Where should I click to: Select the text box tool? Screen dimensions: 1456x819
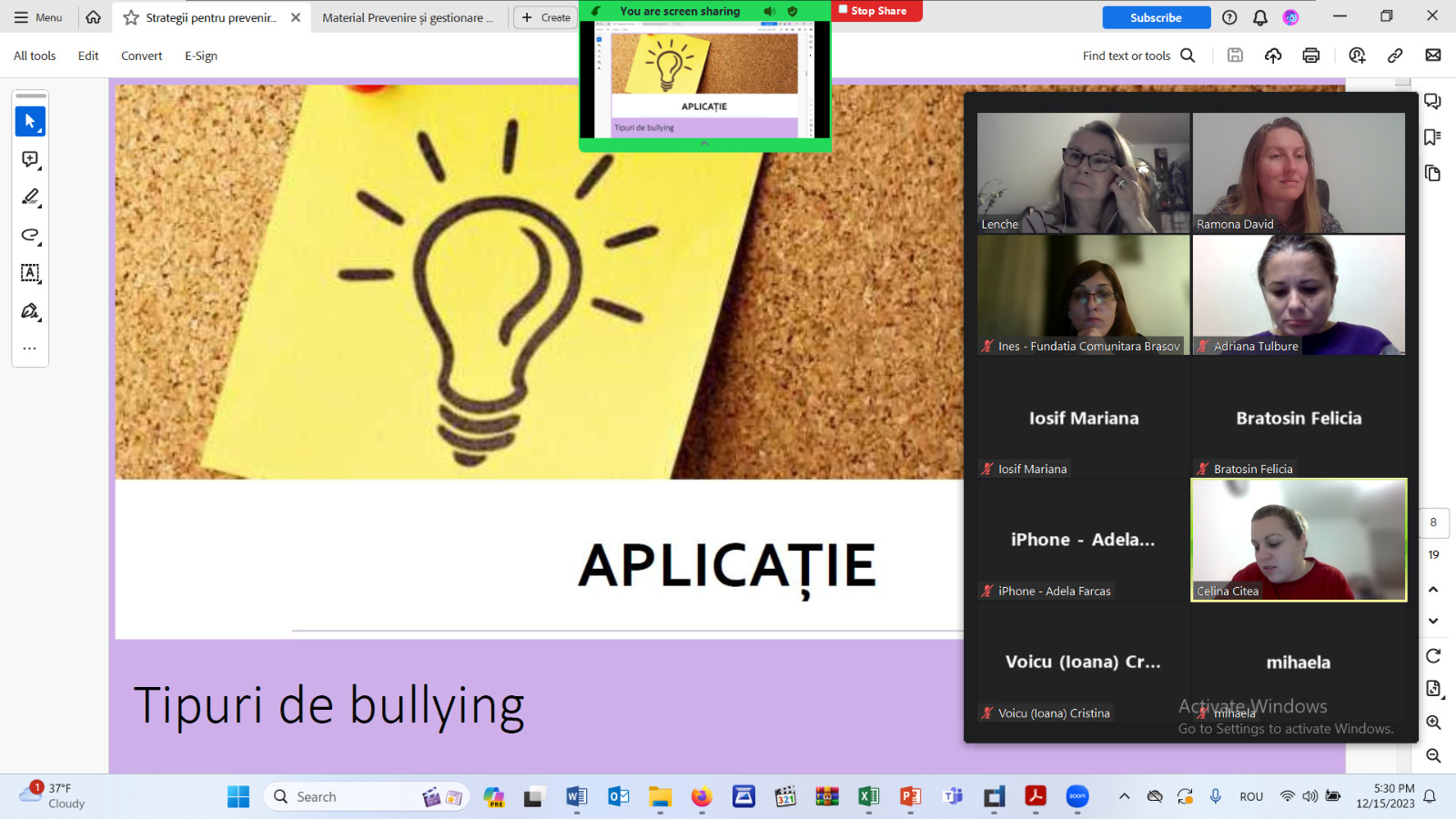tap(30, 273)
